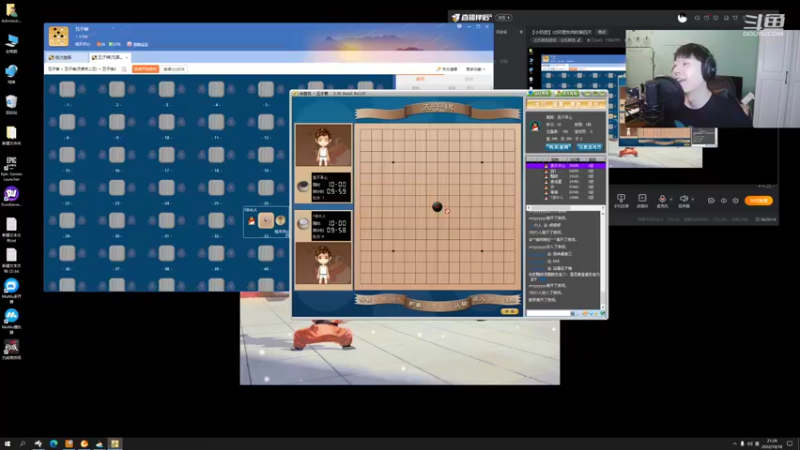The width and height of the screenshot is (800, 450).
Task: Close the second Gomoku room lobby tab
Action: click(x=127, y=58)
